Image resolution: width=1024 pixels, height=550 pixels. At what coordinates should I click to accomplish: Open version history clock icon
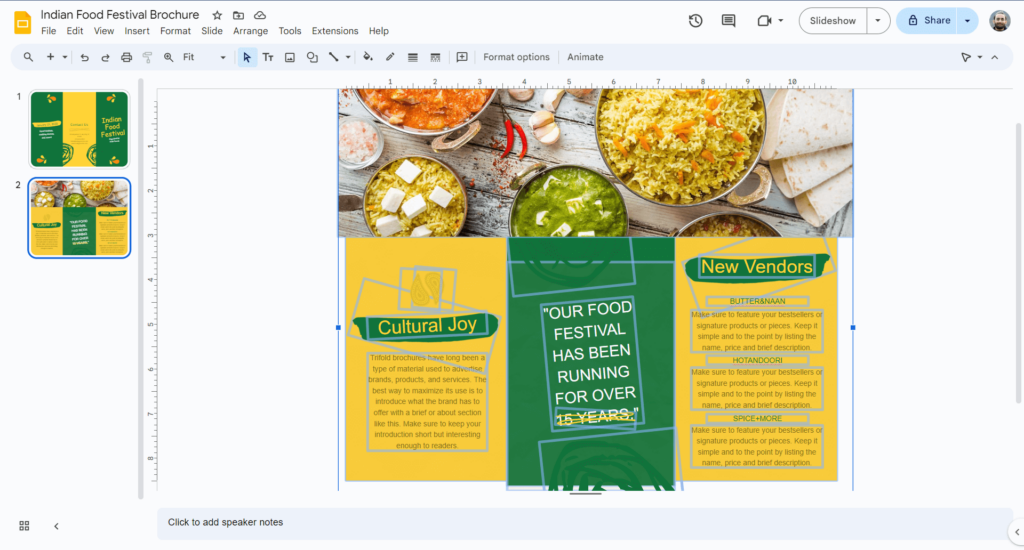(x=696, y=20)
